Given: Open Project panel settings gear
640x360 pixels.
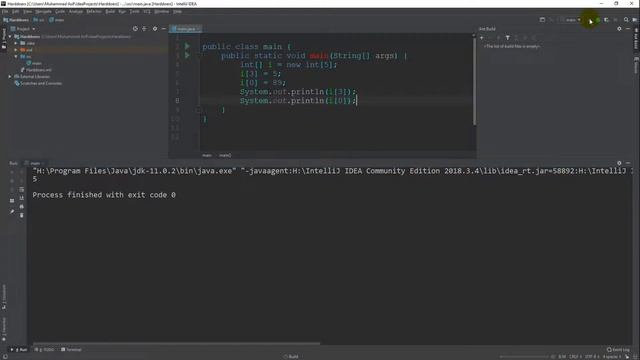Looking at the screenshot, I should 155,29.
